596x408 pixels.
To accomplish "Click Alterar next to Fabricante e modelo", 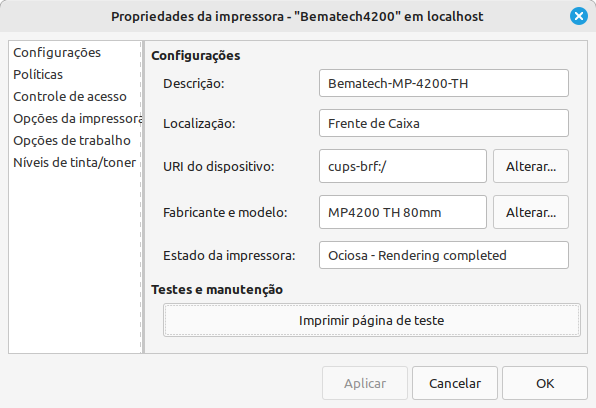I will (x=531, y=212).
